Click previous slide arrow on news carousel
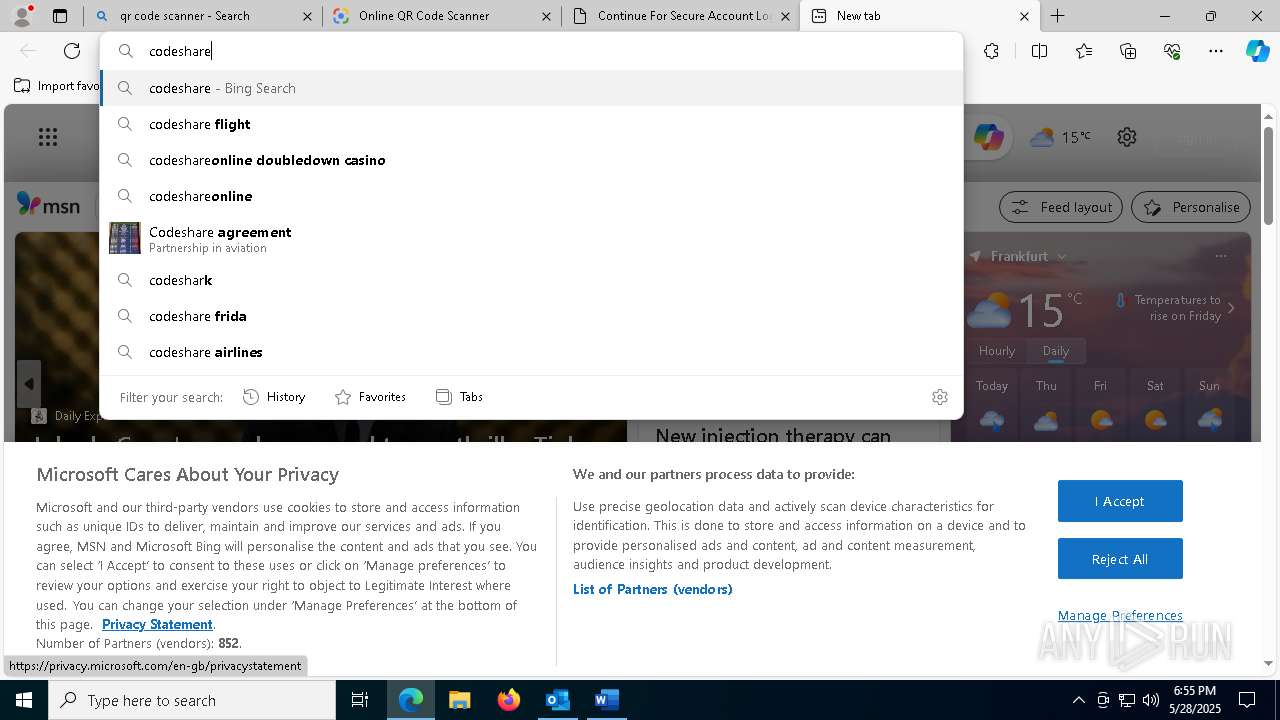This screenshot has height=720, width=1280. point(28,384)
